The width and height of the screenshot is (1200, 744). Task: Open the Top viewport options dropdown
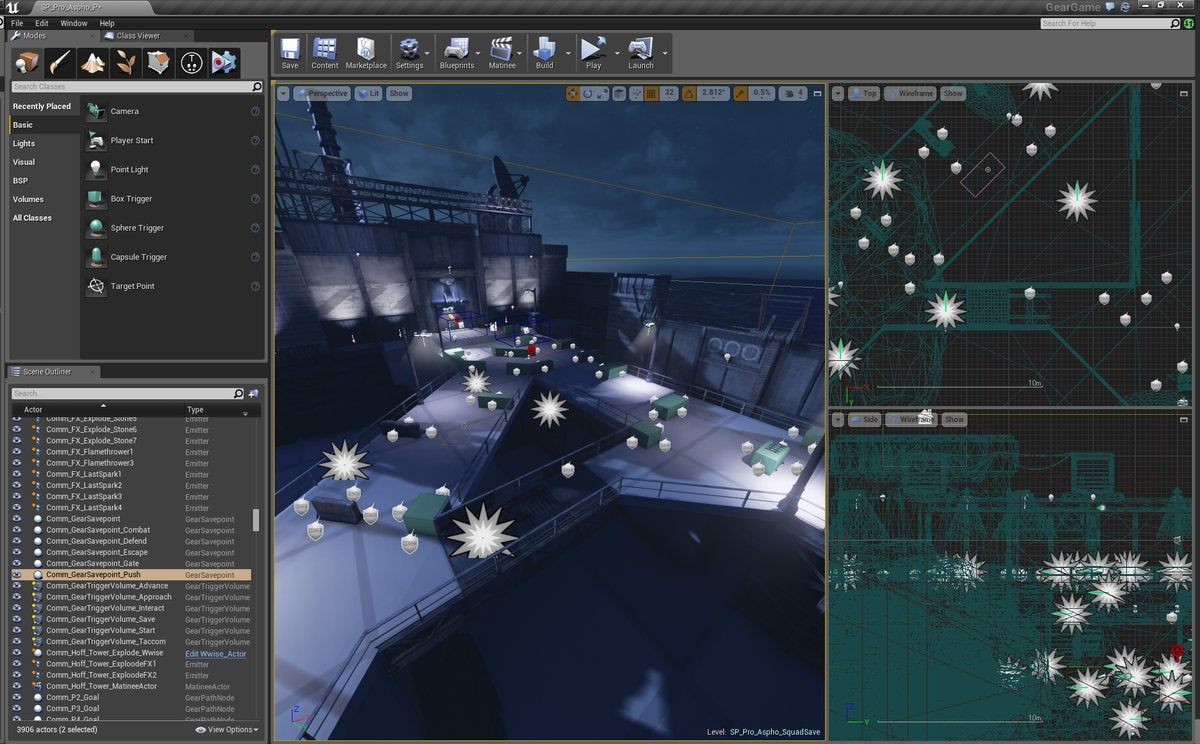(x=838, y=93)
